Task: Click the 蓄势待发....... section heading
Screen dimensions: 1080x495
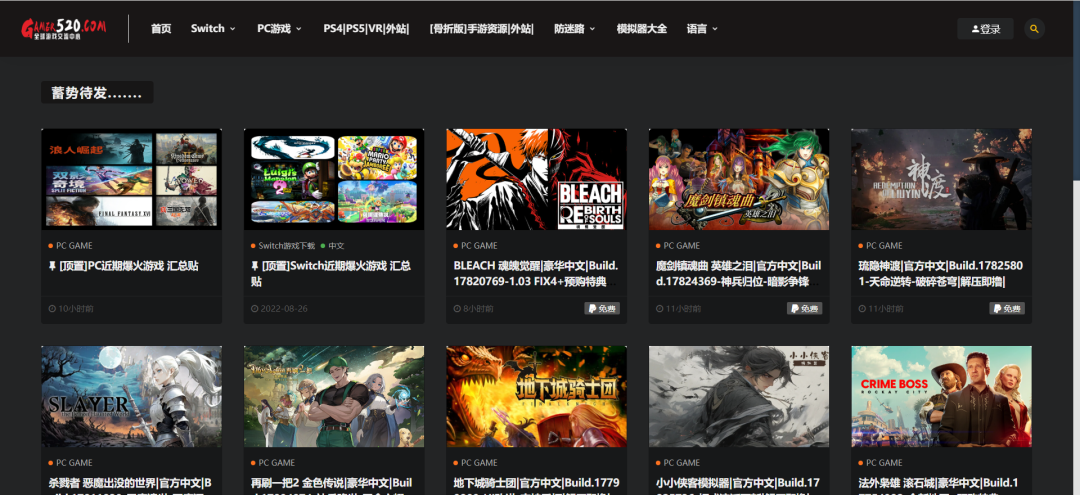Action: [x=97, y=92]
